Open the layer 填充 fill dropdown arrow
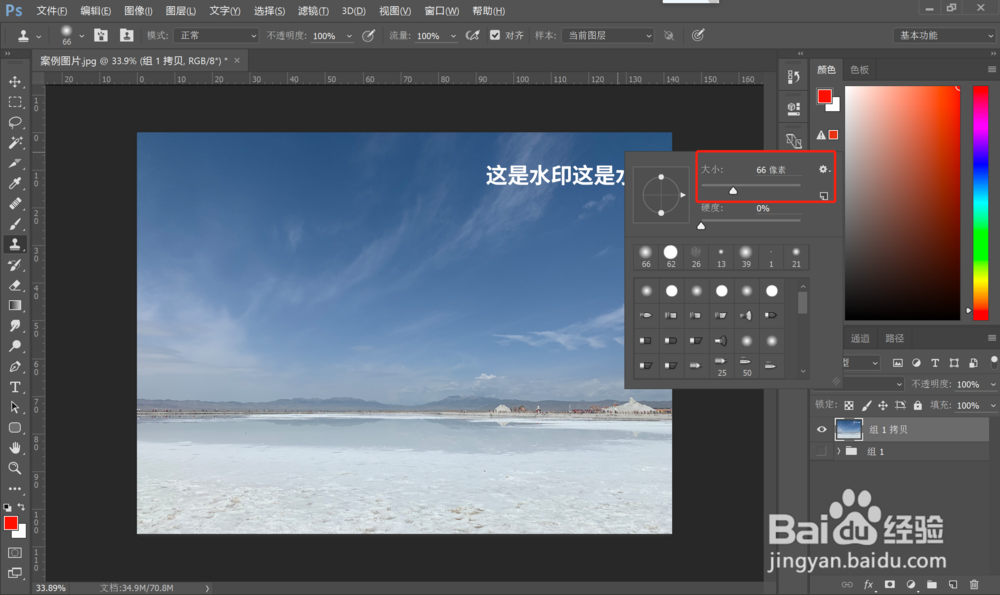This screenshot has height=595, width=1000. coord(992,405)
